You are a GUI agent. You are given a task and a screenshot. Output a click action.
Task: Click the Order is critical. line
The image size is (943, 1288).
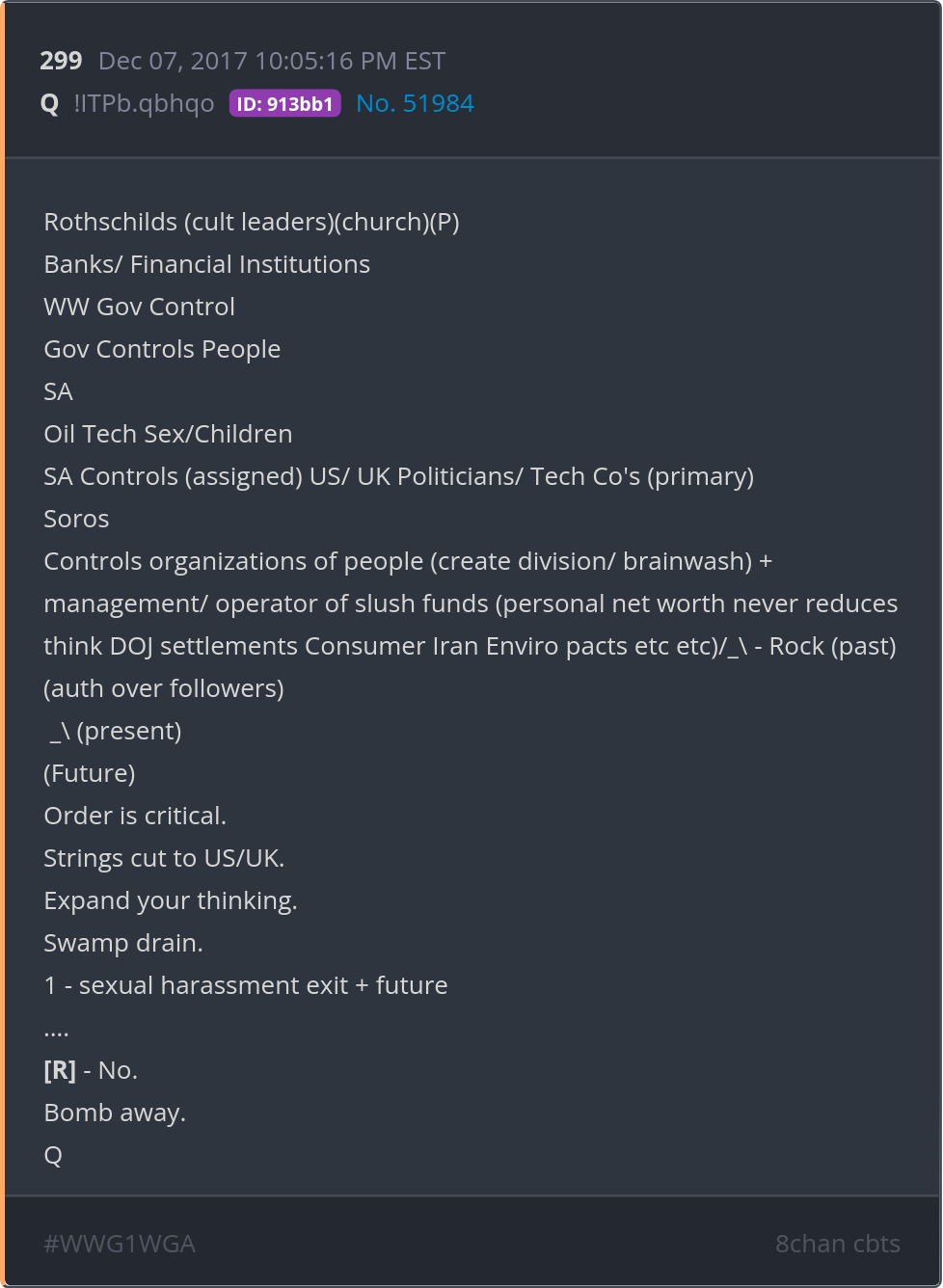[x=135, y=817]
